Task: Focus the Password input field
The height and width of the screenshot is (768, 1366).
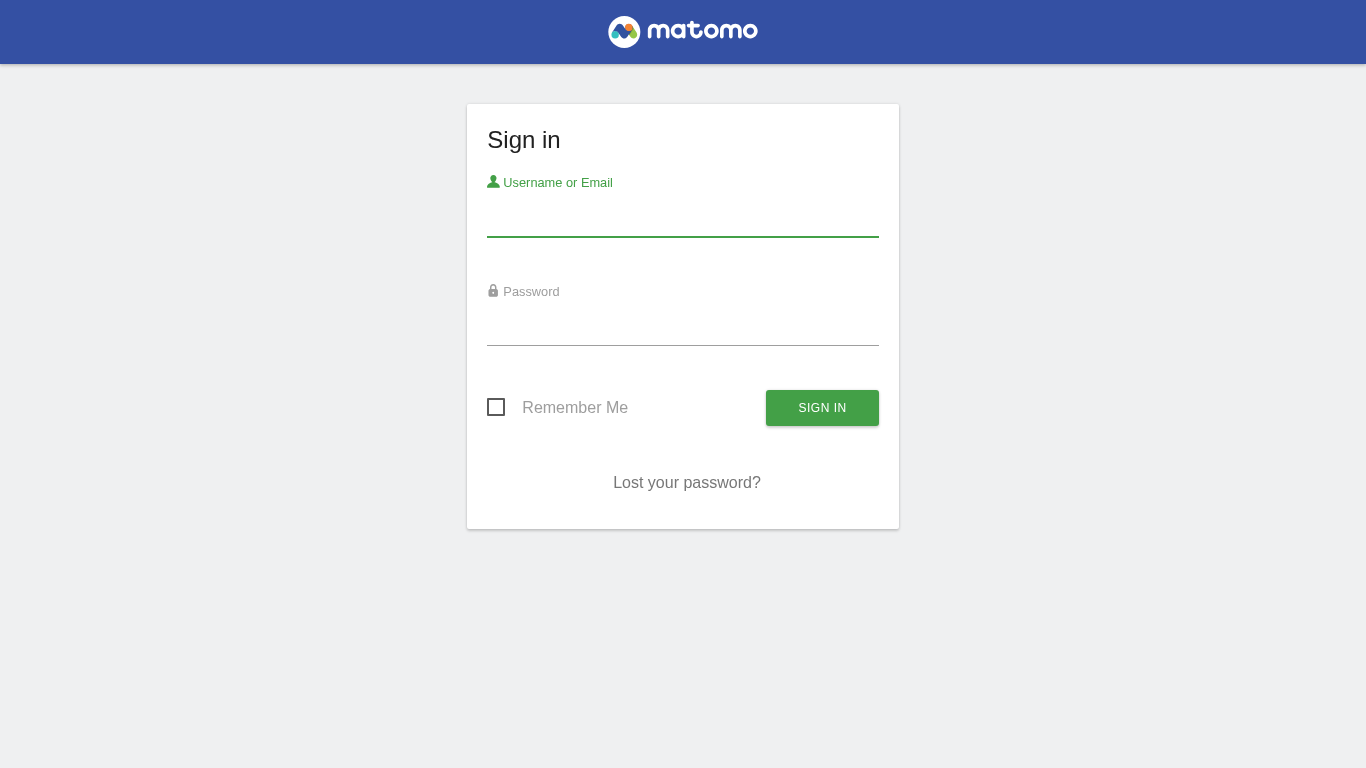Action: pyautogui.click(x=682, y=327)
